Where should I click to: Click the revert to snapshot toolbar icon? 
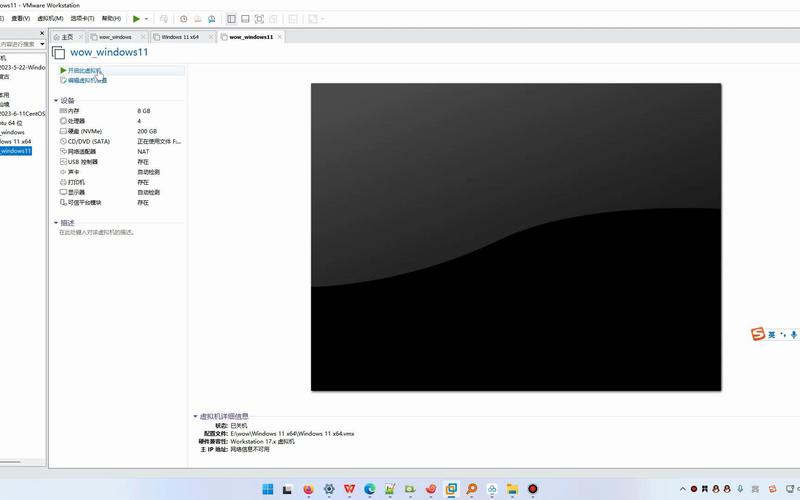point(197,19)
